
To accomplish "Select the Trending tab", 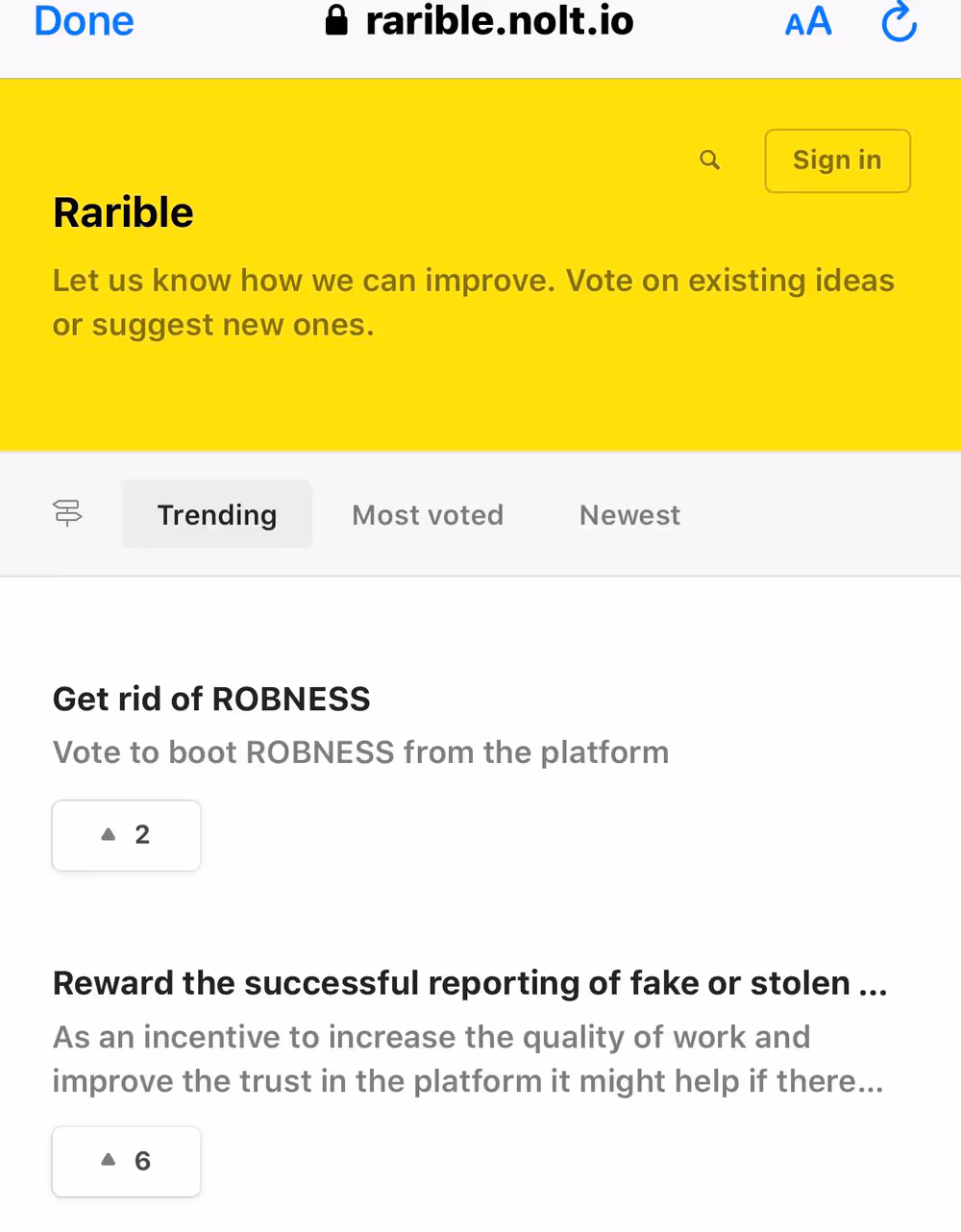I will (217, 515).
